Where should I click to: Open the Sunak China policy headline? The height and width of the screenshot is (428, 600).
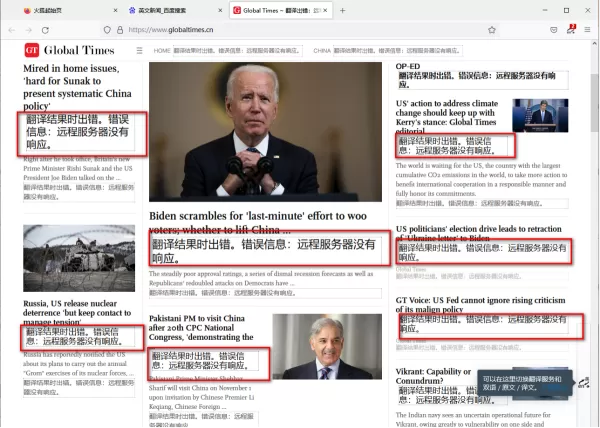[77, 87]
